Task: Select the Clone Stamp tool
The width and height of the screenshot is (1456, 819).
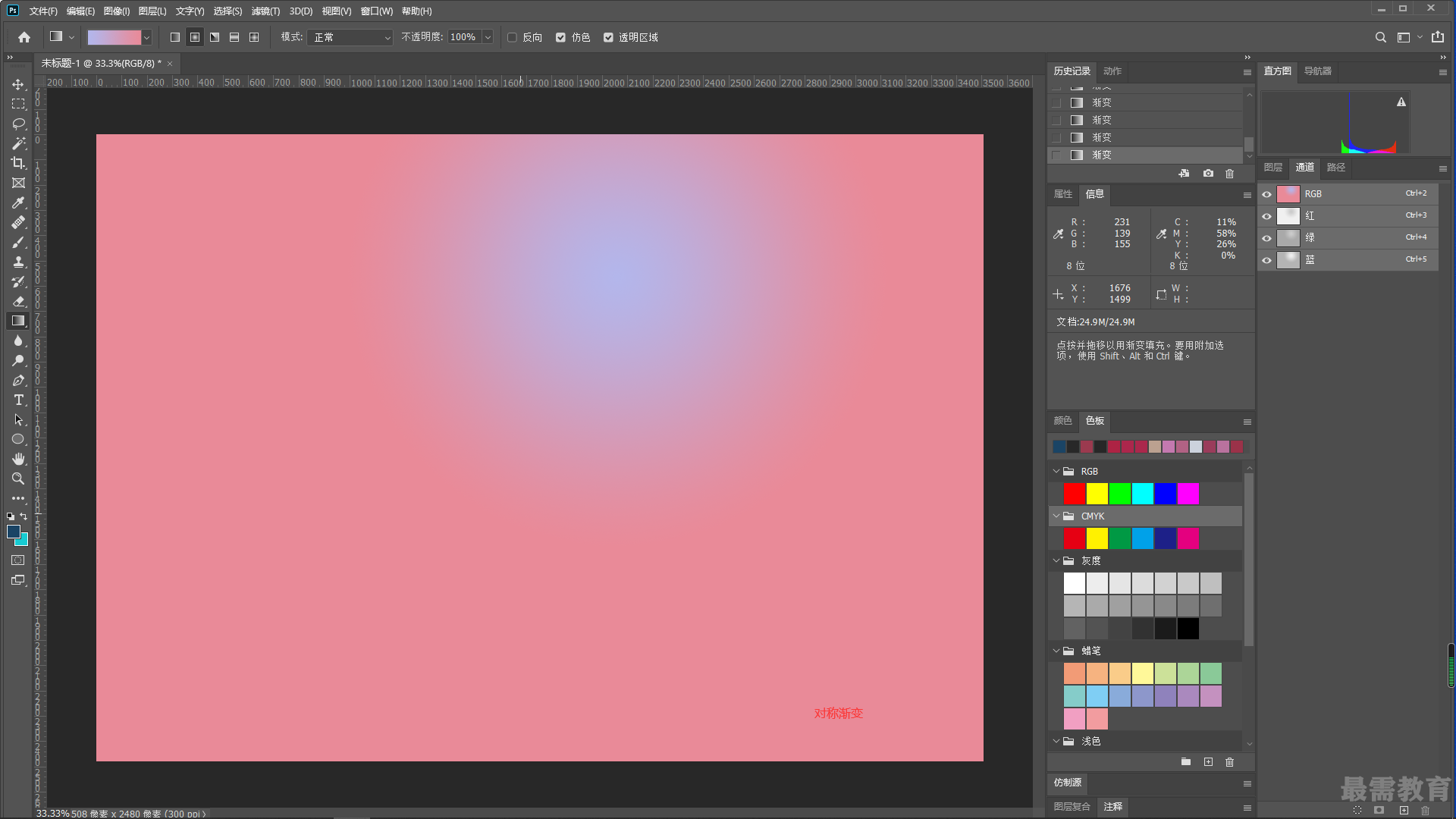Action: click(x=18, y=262)
